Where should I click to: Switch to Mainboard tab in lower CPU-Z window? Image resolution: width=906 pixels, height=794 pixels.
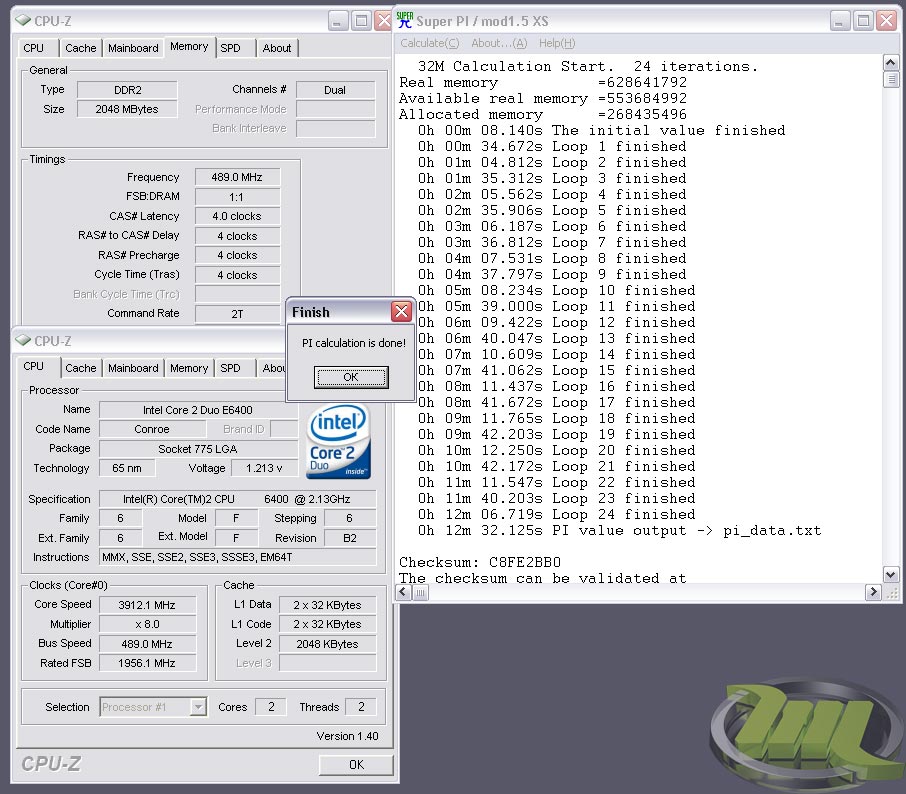[x=133, y=368]
